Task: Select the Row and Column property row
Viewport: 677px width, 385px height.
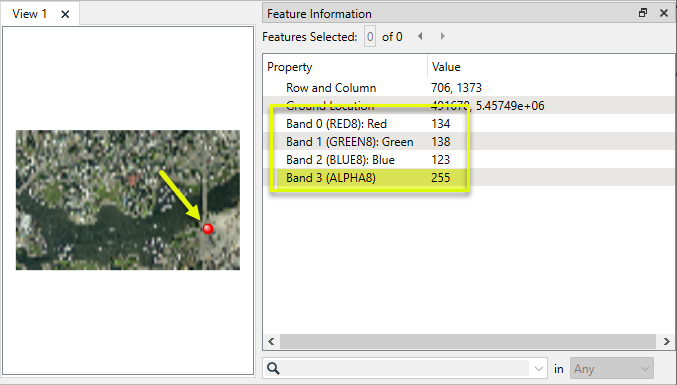Action: [x=469, y=88]
